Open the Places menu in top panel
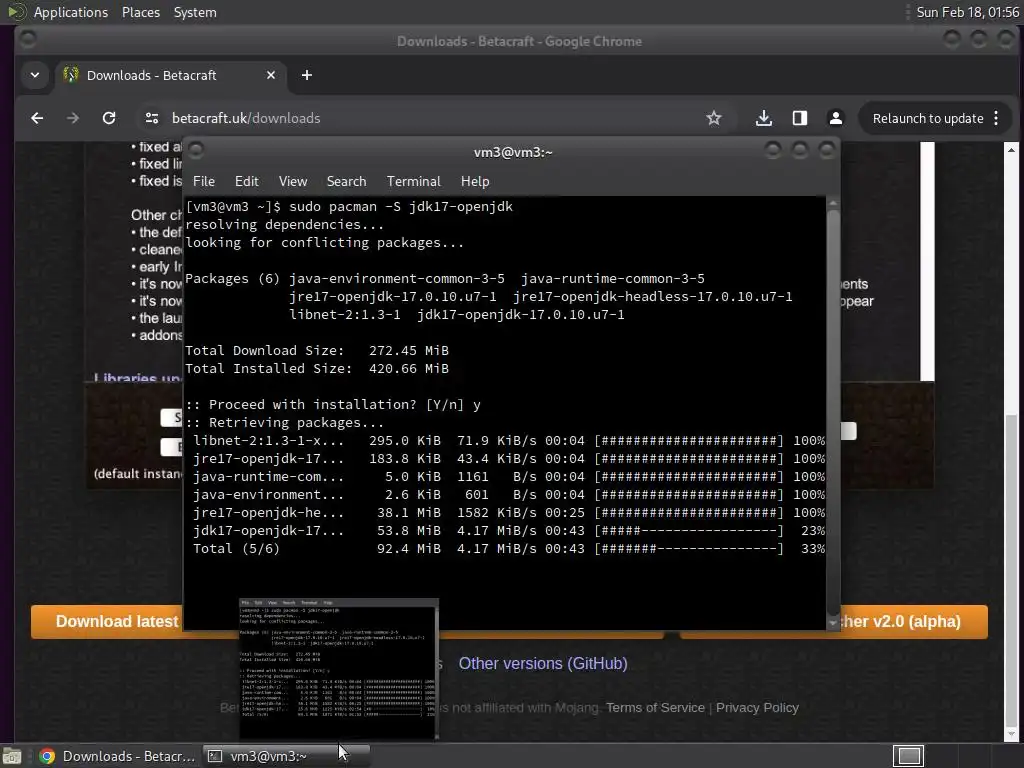 coord(140,12)
